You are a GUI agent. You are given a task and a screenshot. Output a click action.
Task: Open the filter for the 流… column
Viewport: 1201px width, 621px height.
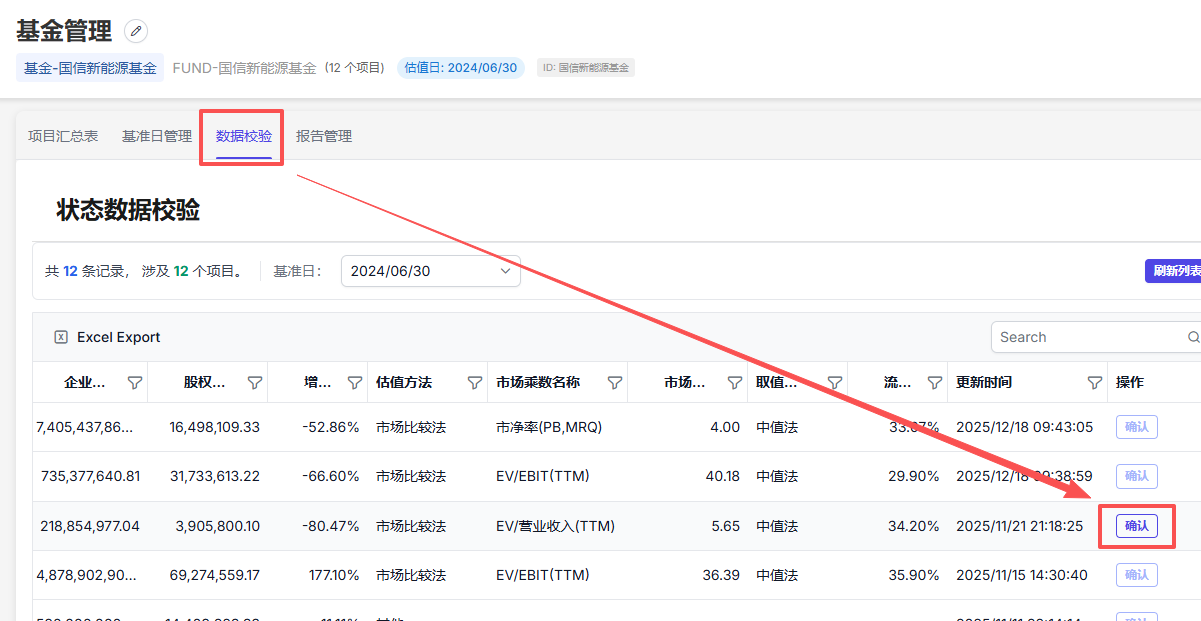click(935, 382)
